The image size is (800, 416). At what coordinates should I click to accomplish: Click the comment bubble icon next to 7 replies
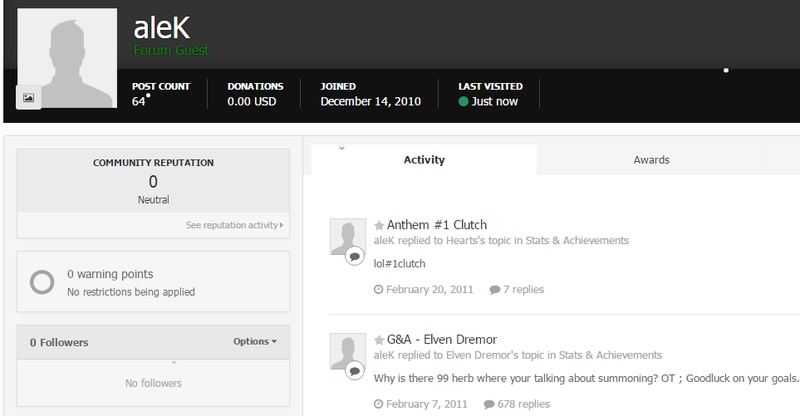pos(494,290)
